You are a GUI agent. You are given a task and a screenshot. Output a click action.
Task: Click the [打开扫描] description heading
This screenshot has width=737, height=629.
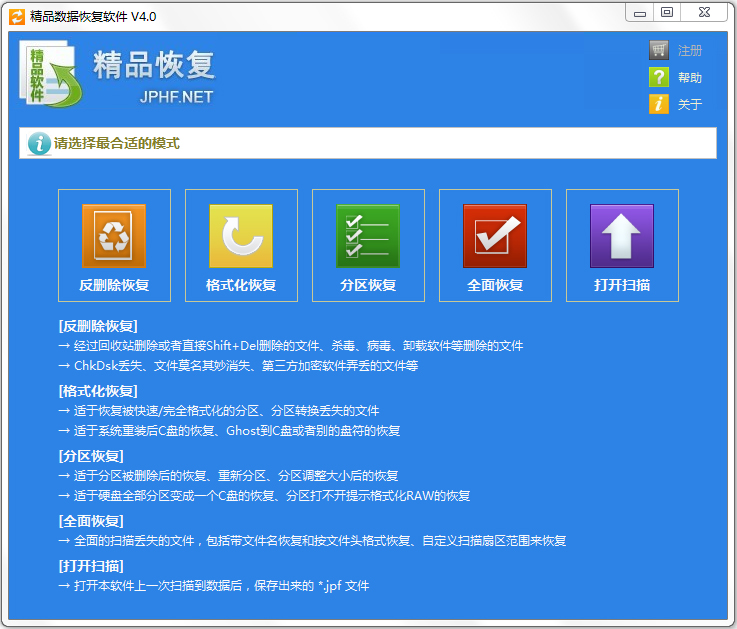[91, 566]
